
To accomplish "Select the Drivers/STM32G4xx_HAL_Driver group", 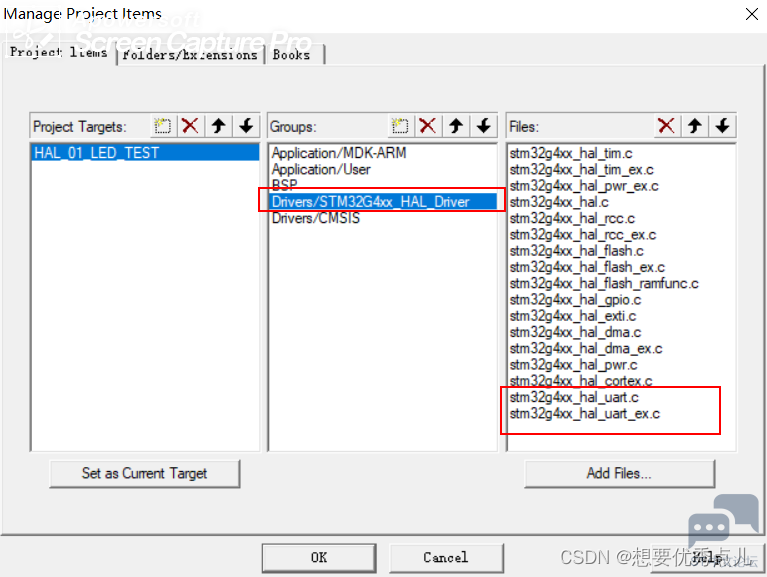I will coord(383,201).
